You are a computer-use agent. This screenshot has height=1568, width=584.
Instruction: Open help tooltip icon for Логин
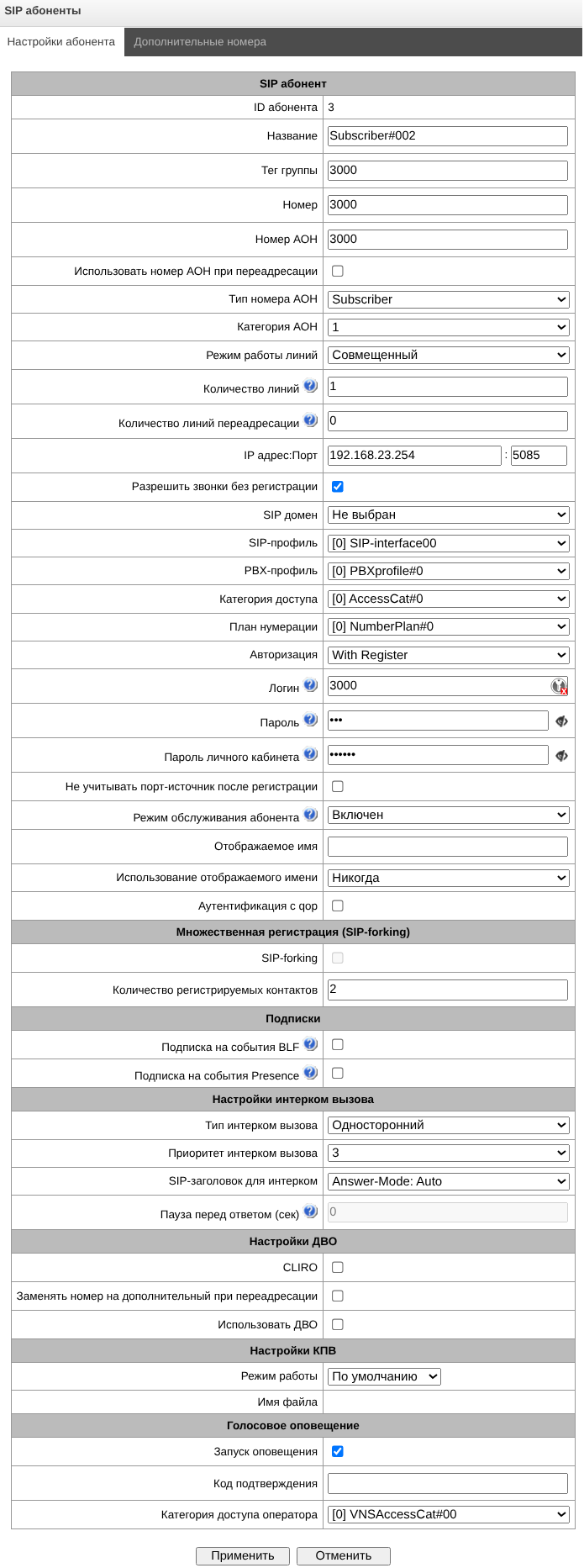point(310,686)
